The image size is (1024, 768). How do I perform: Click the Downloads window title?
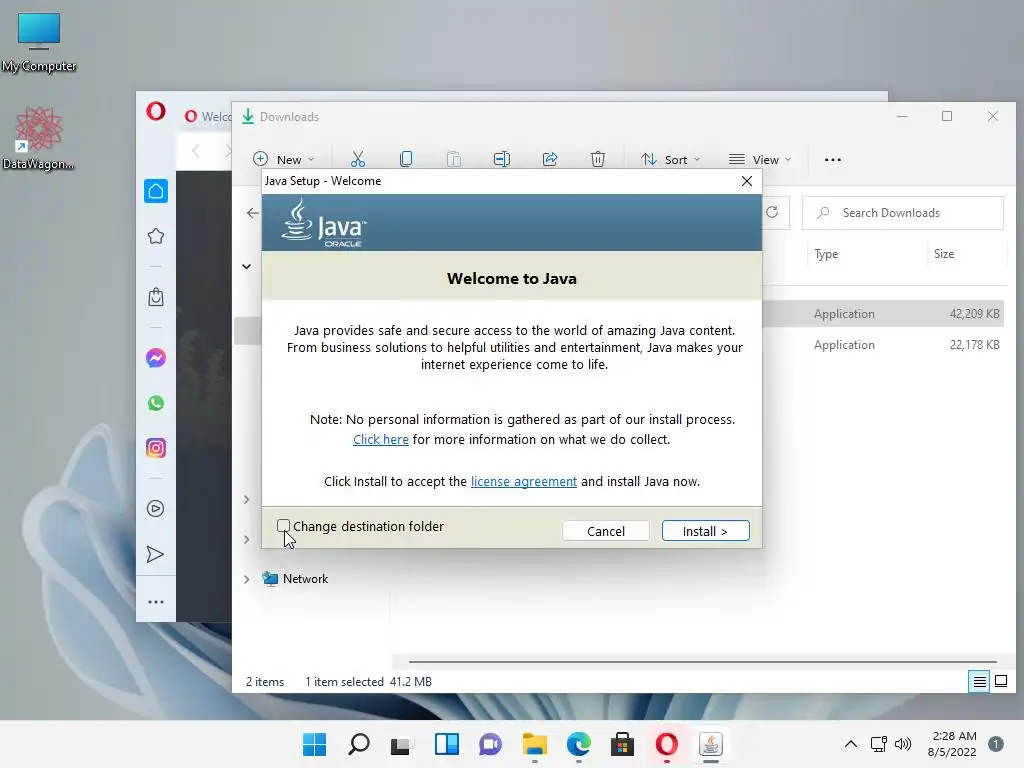pyautogui.click(x=289, y=117)
